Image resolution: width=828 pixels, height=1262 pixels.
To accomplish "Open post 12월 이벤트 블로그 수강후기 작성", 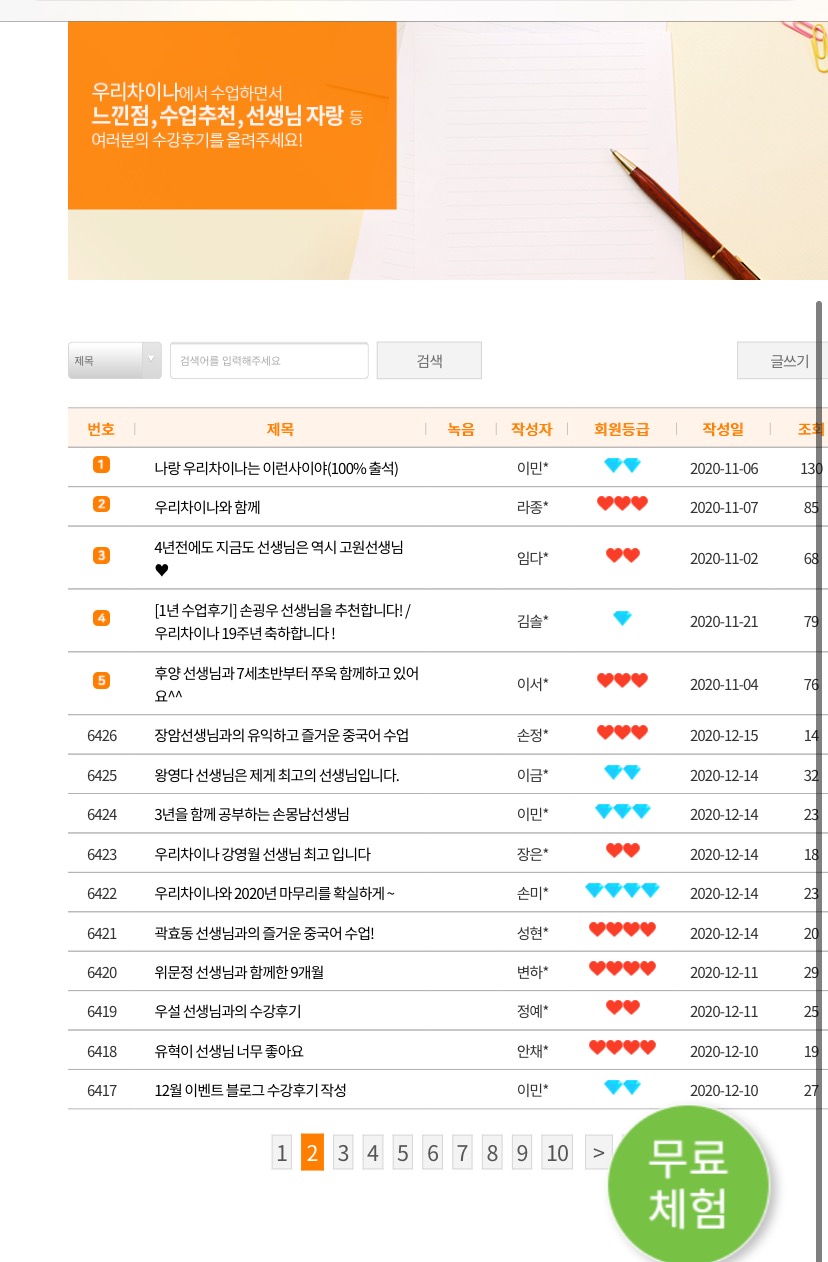I will pyautogui.click(x=250, y=1090).
